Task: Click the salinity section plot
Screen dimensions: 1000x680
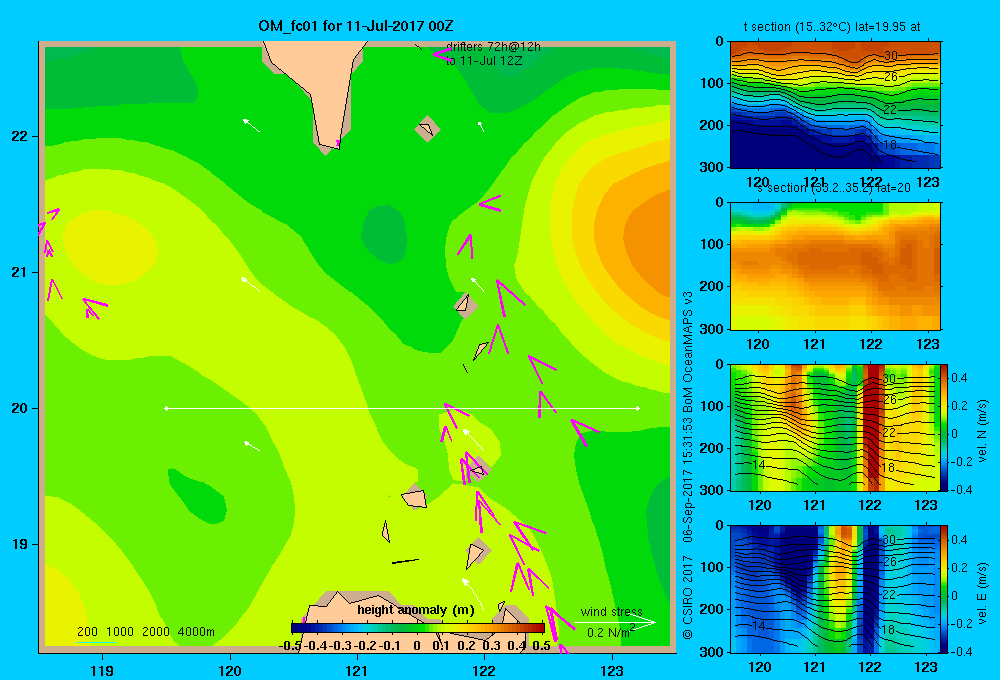Action: click(x=835, y=266)
